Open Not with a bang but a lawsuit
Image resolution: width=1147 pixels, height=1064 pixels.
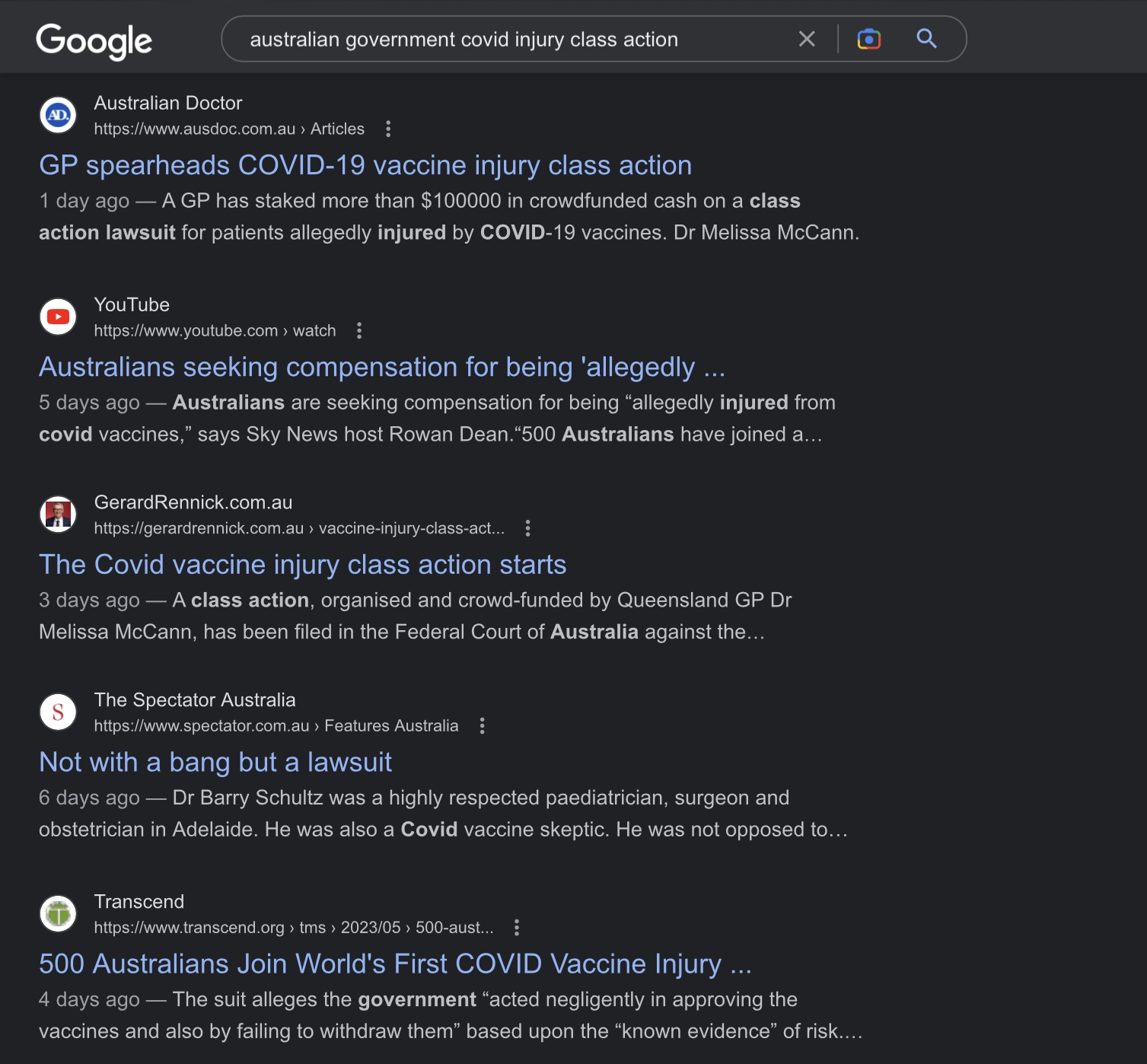(x=215, y=763)
